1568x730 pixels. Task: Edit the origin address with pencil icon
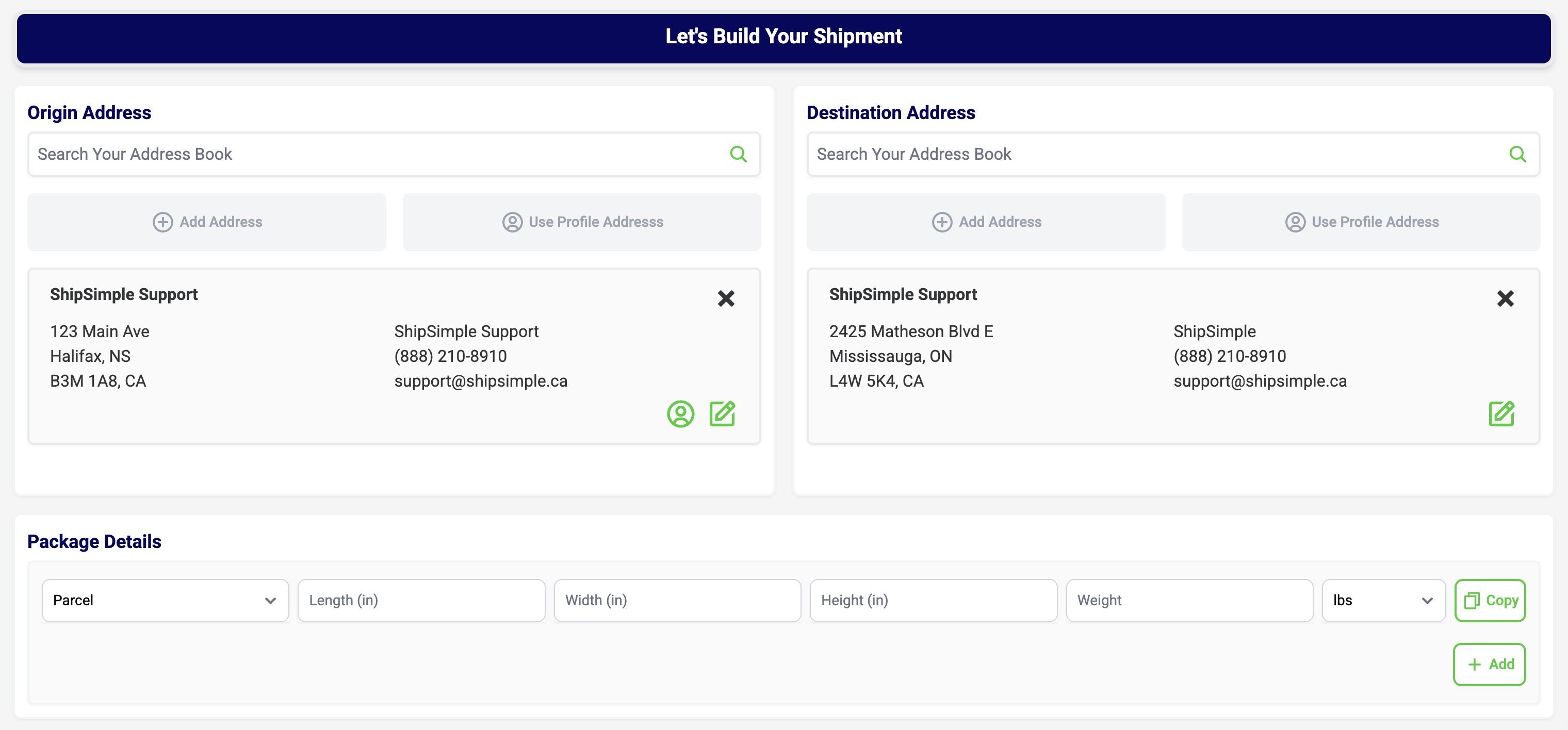coord(722,414)
